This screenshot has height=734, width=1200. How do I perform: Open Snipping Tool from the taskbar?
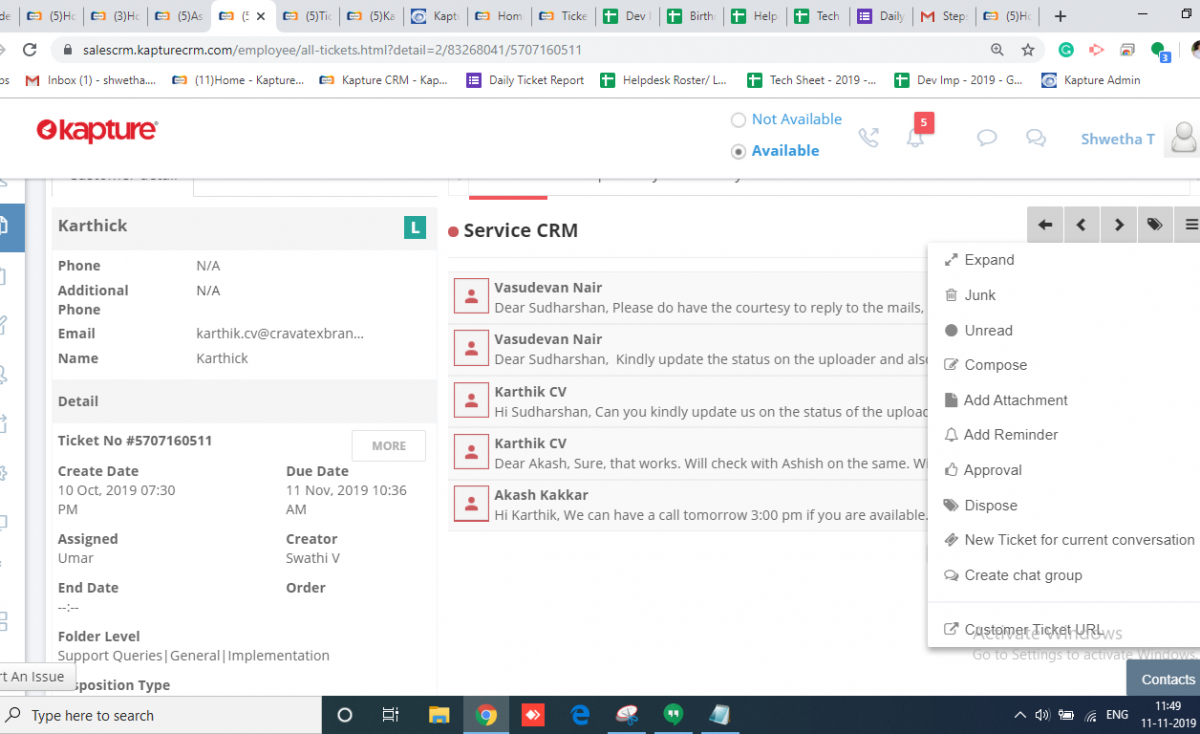[627, 715]
